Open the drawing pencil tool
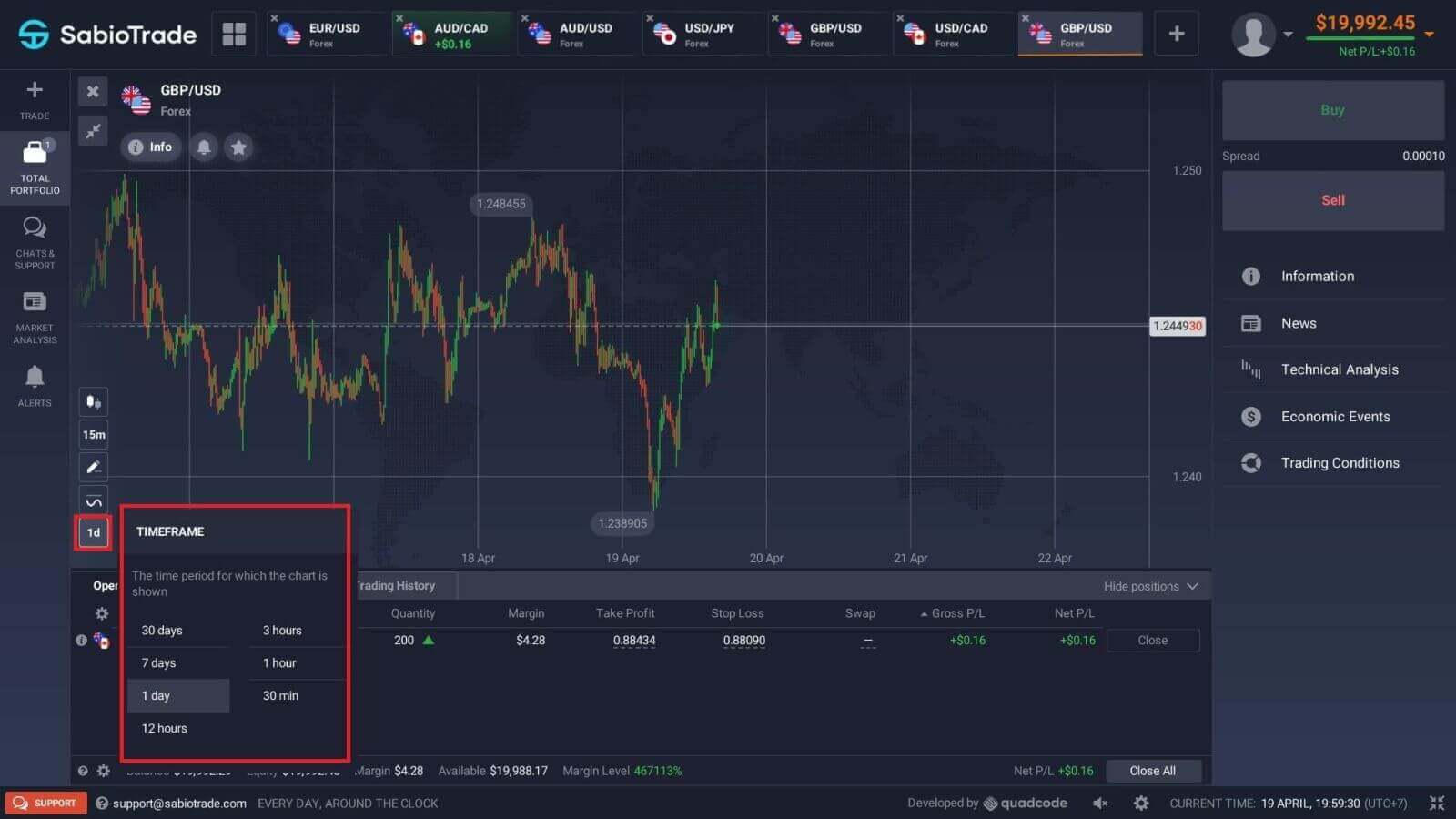Viewport: 1456px width, 819px height. point(93,467)
